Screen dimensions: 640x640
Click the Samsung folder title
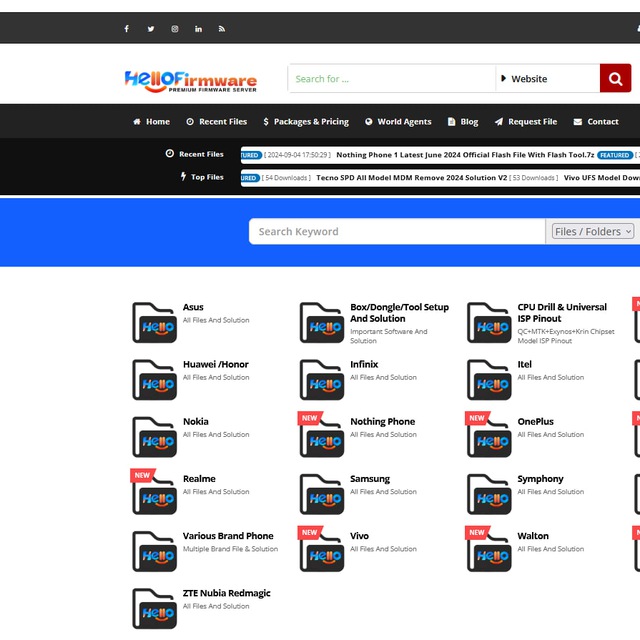coord(370,478)
